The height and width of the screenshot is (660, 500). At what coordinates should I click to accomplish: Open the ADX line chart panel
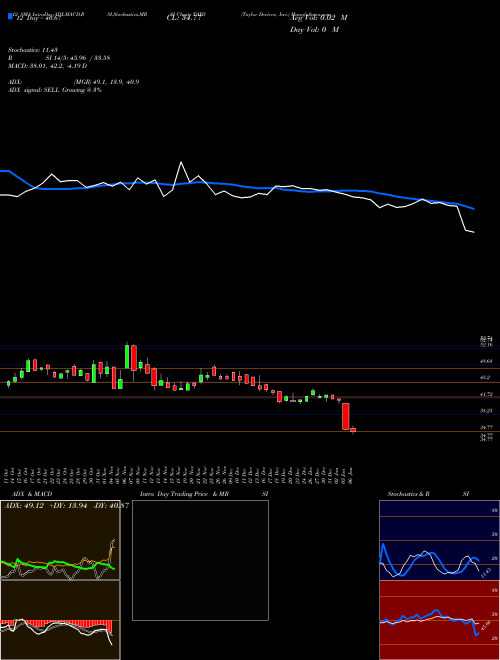(60, 540)
